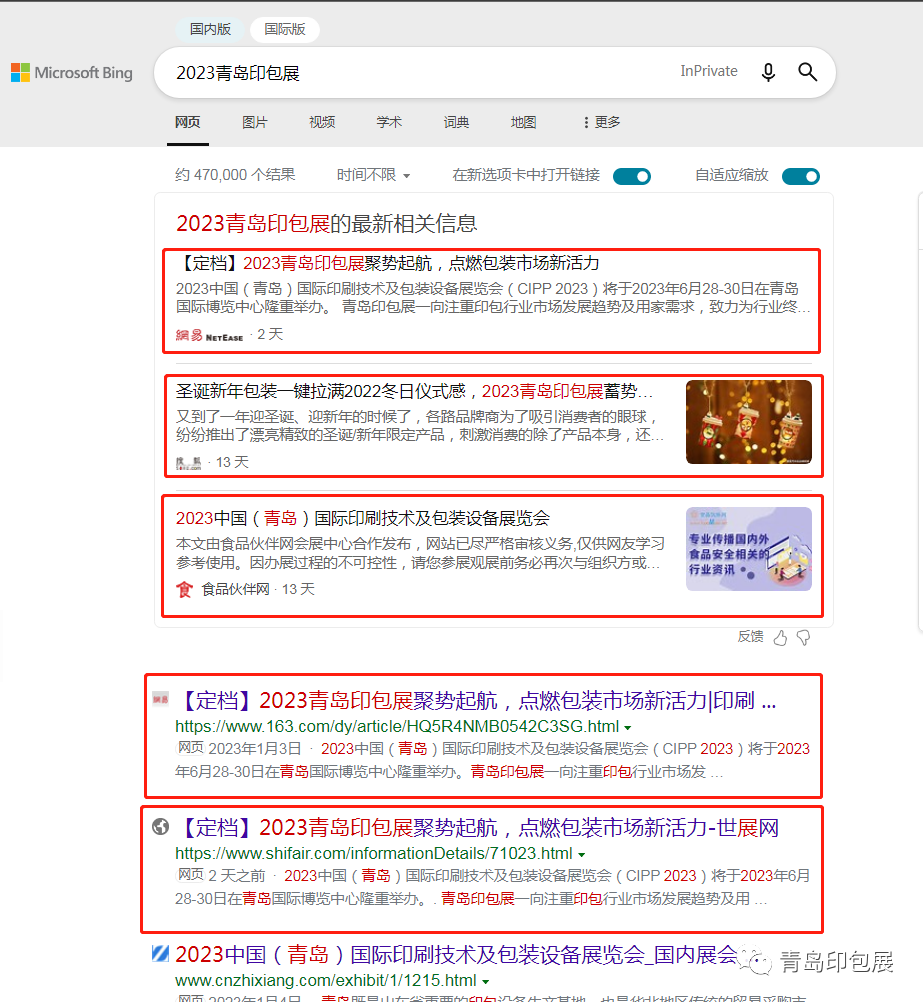The height and width of the screenshot is (1002, 923).
Task: Switch to the 词典 tab
Action: click(456, 122)
